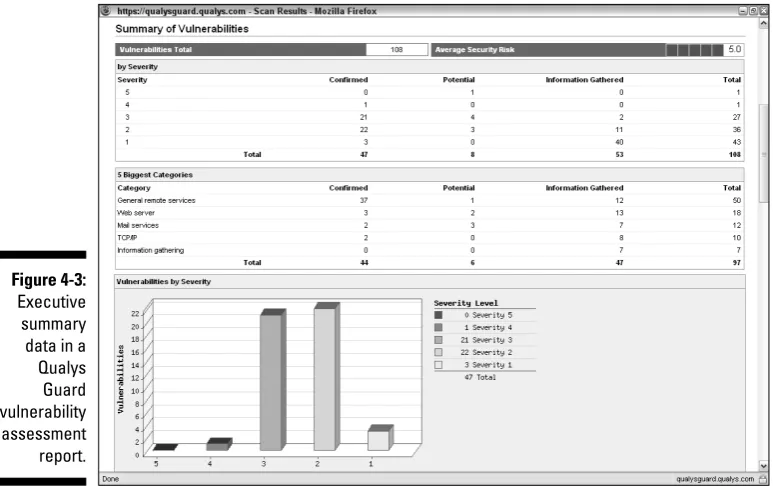Click the Severity column header
The width and height of the screenshot is (773, 486).
pyautogui.click(x=132, y=79)
